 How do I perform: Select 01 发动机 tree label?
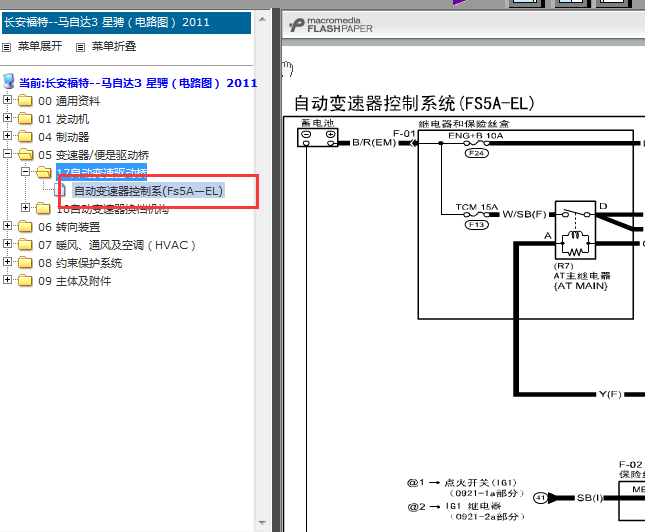pos(63,119)
